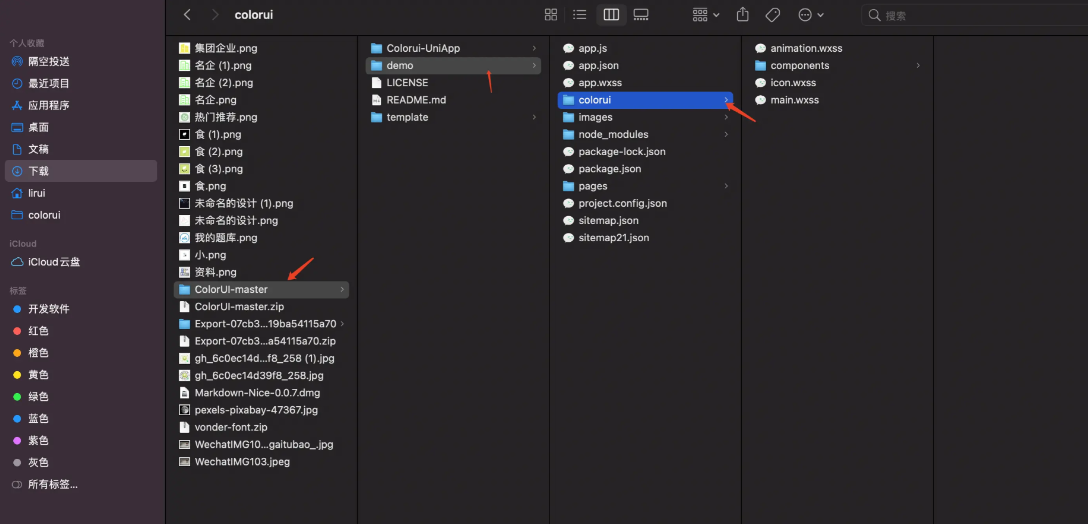Select the 开发软件 tag

point(82,309)
